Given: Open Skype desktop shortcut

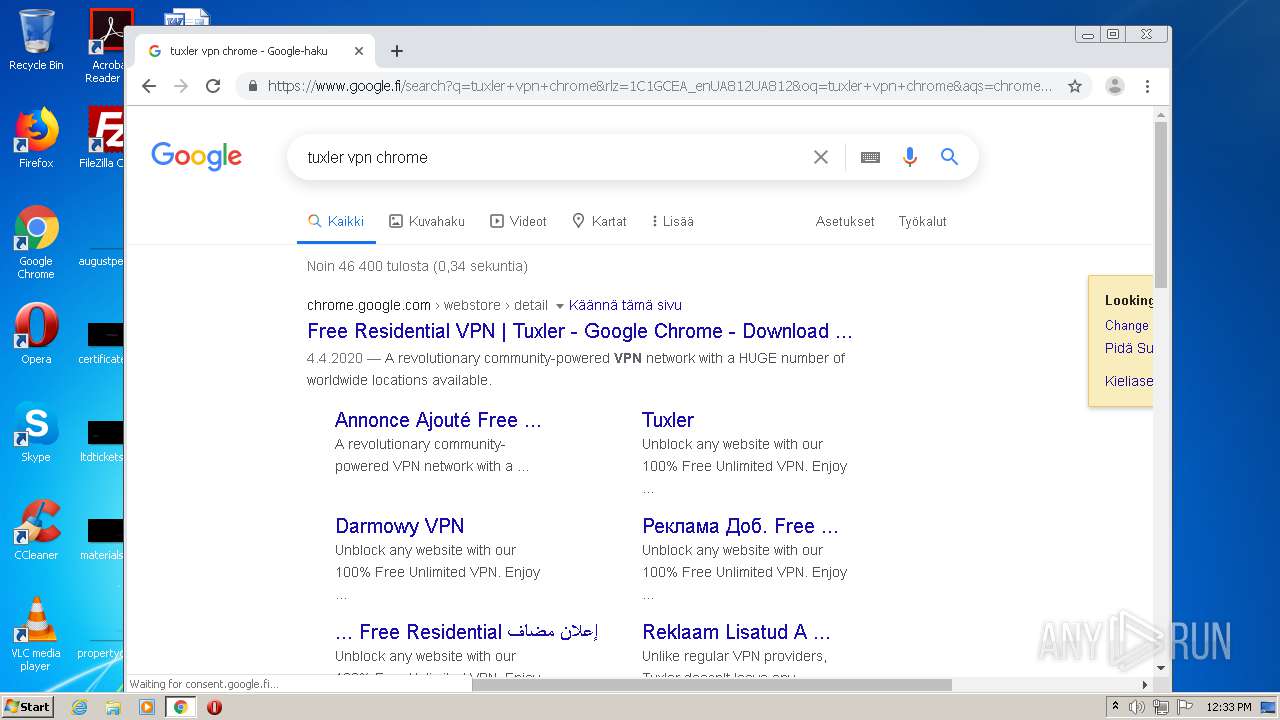Looking at the screenshot, I should [36, 433].
